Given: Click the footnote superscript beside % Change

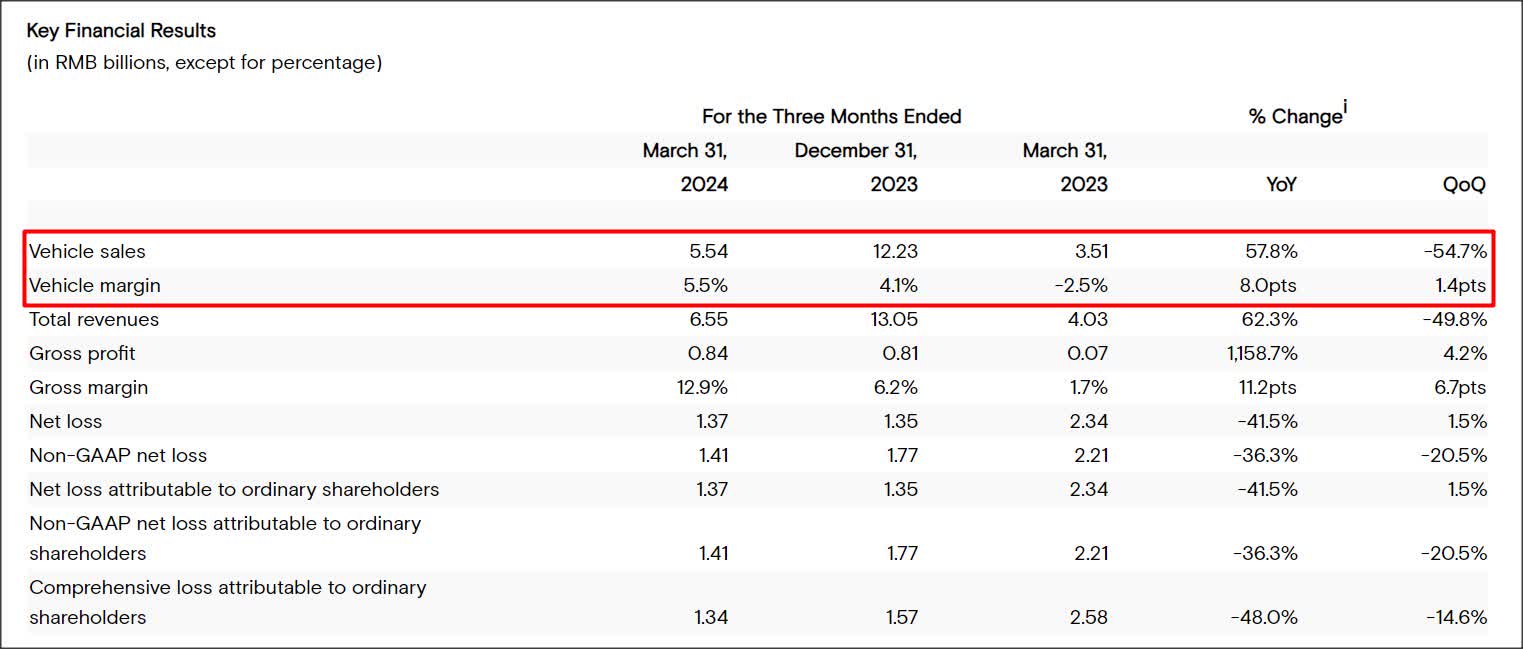Looking at the screenshot, I should point(1345,106).
